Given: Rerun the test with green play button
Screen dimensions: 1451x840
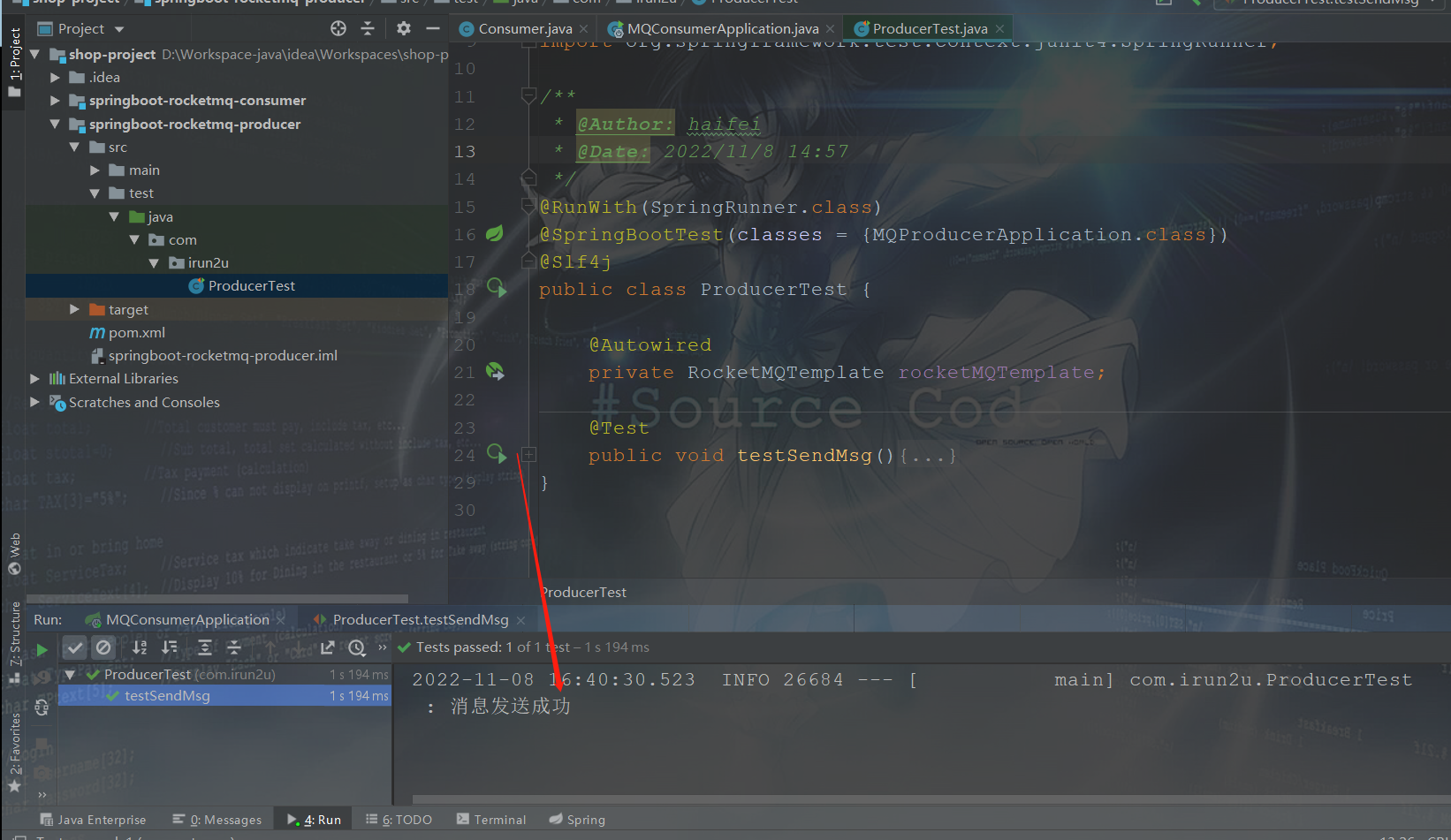Looking at the screenshot, I should (x=42, y=649).
